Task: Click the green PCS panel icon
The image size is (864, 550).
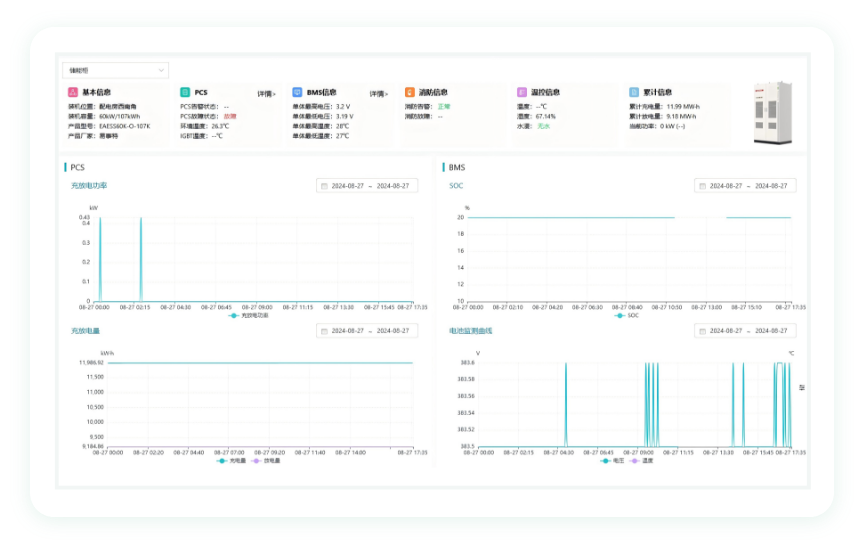Action: pos(185,92)
